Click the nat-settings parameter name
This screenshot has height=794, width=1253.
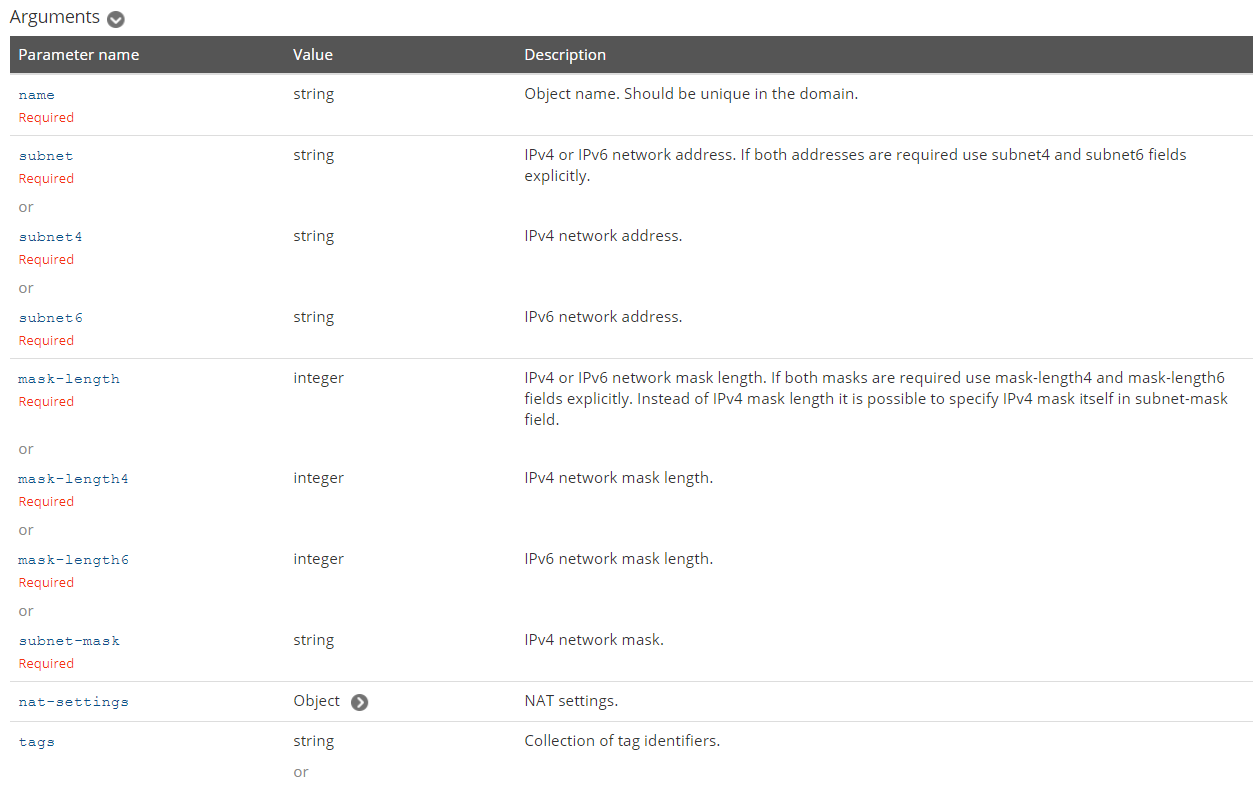(x=73, y=702)
